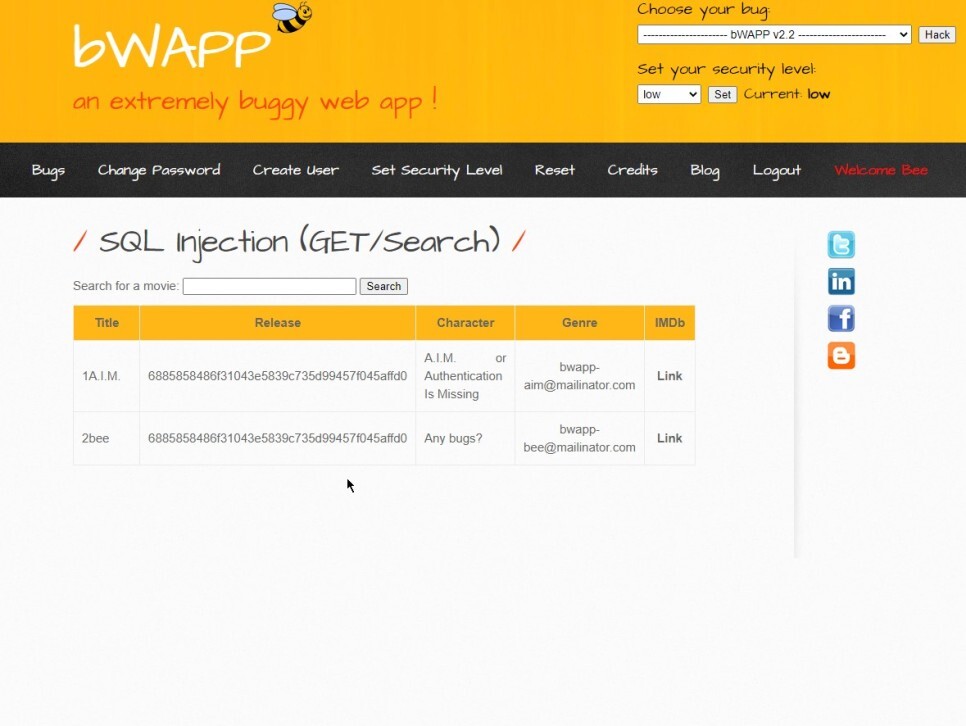Open Create User in navigation bar
This screenshot has width=966, height=726.
[x=296, y=170]
